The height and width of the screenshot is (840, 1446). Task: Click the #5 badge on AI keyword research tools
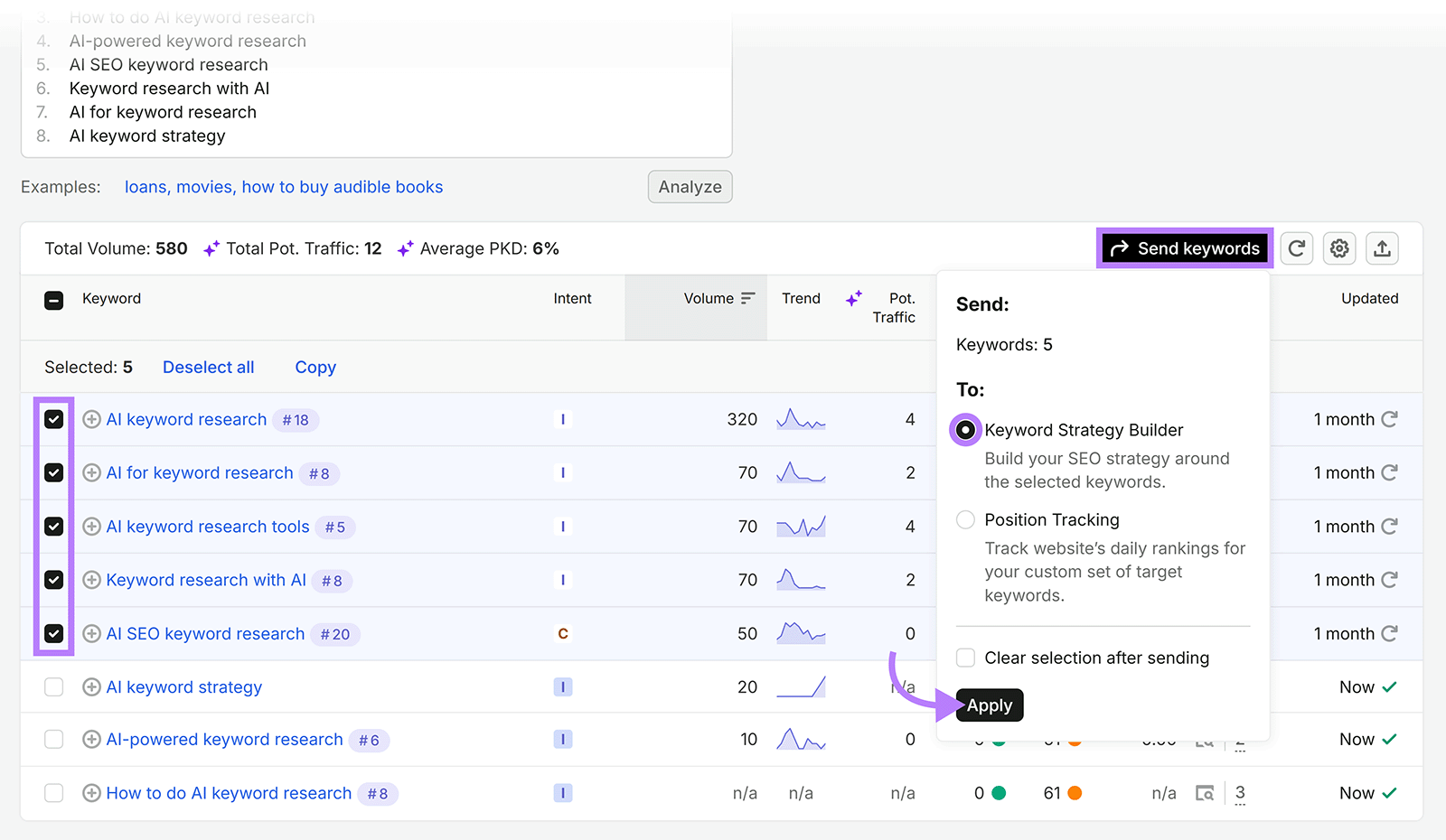point(335,527)
